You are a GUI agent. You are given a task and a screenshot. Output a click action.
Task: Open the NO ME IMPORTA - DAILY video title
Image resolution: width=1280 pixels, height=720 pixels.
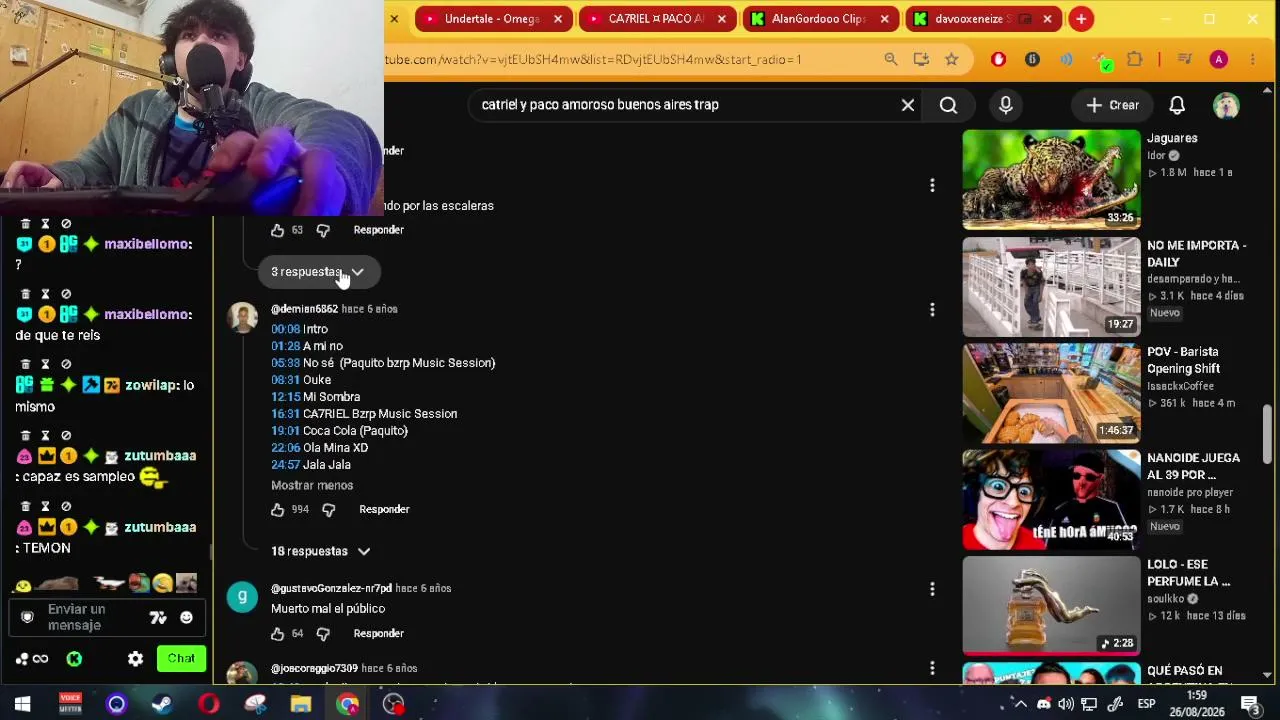click(x=1196, y=254)
